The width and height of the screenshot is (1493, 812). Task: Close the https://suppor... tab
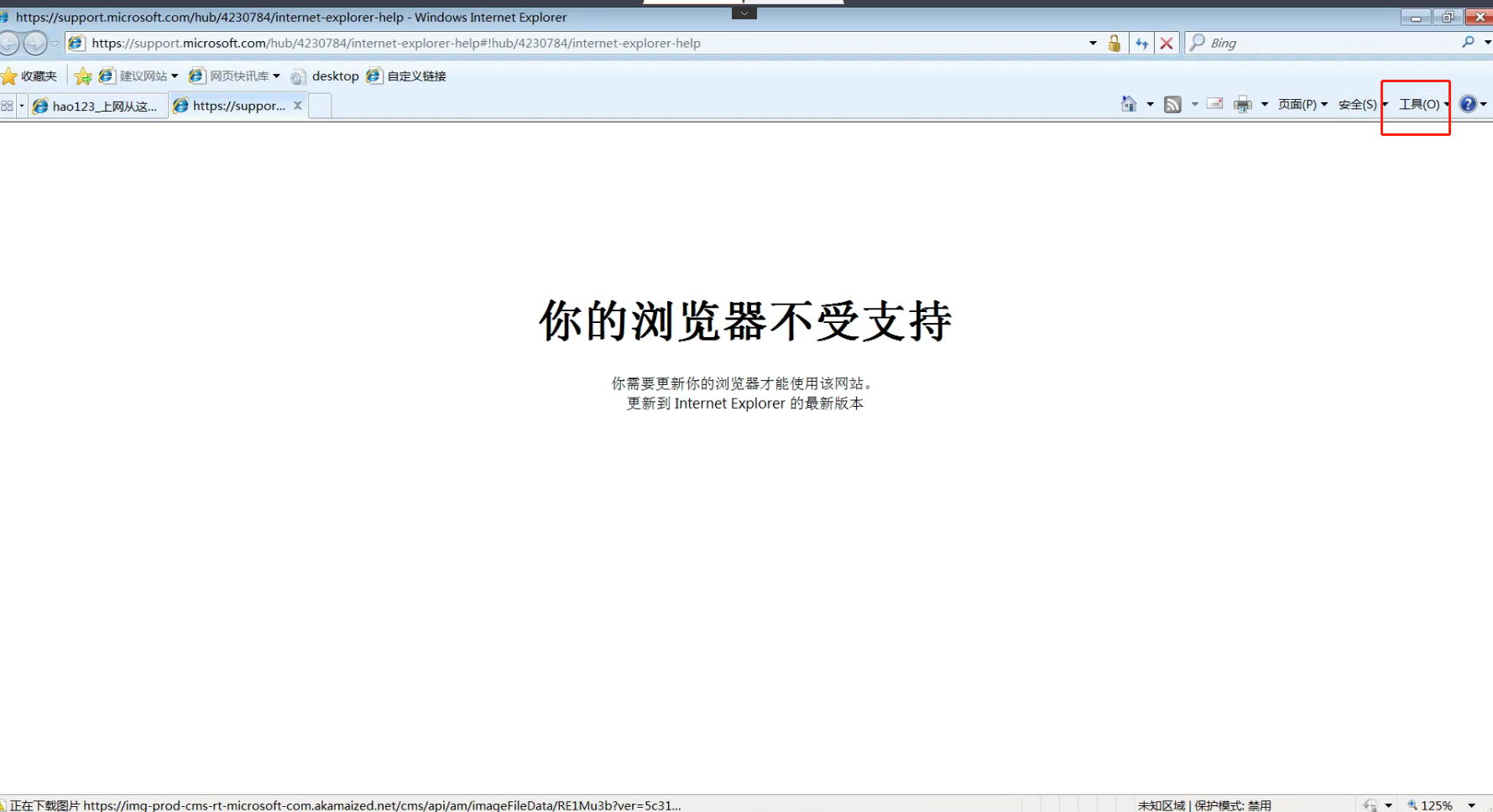297,106
